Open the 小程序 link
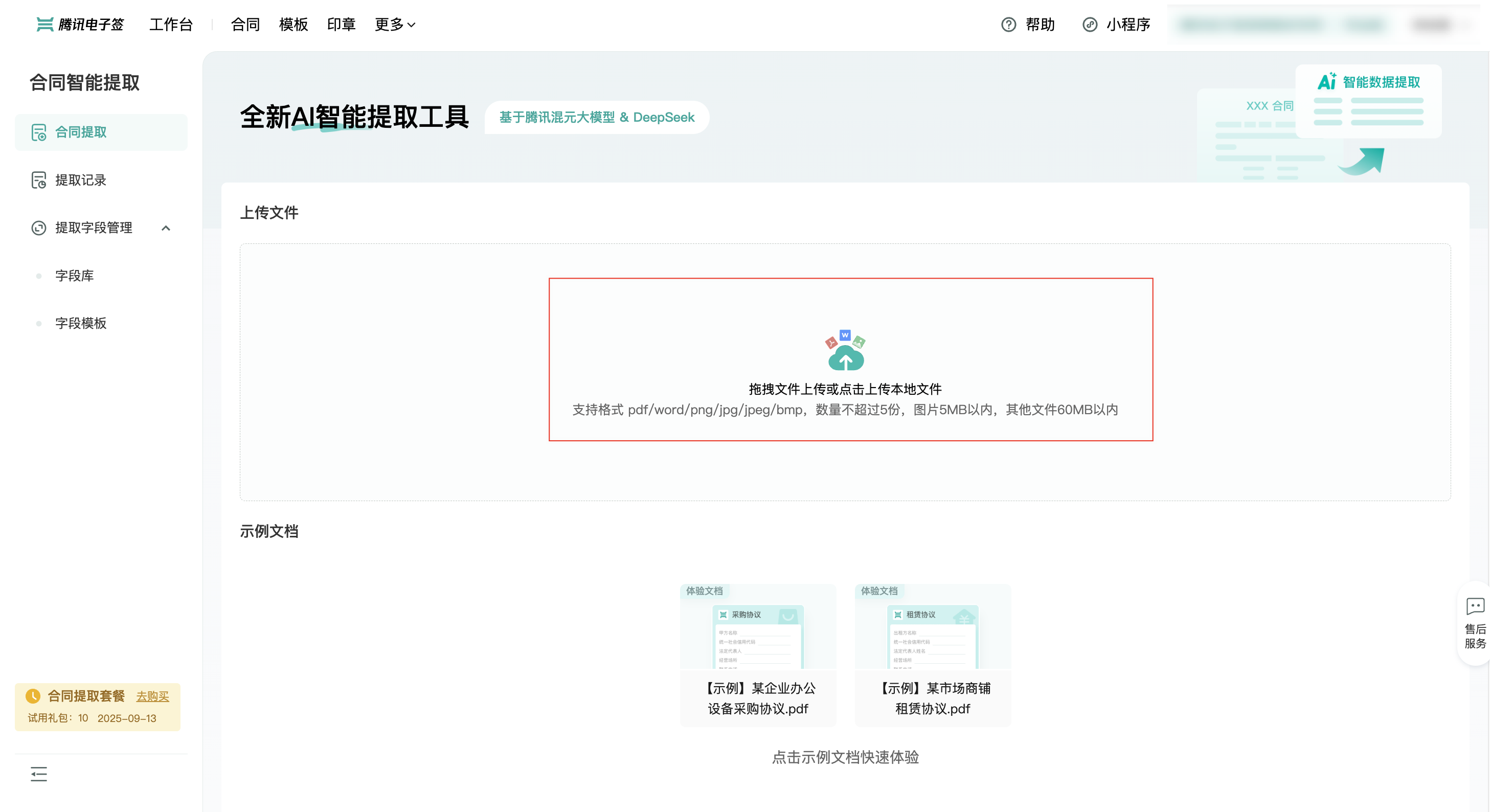Image resolution: width=1490 pixels, height=812 pixels. tap(1128, 25)
